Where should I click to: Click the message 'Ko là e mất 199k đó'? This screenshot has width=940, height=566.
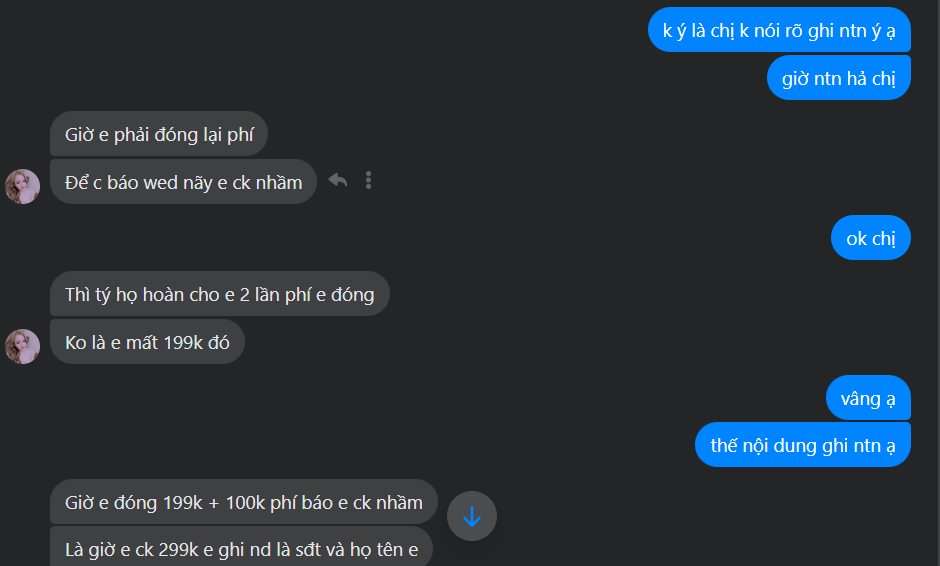click(147, 342)
